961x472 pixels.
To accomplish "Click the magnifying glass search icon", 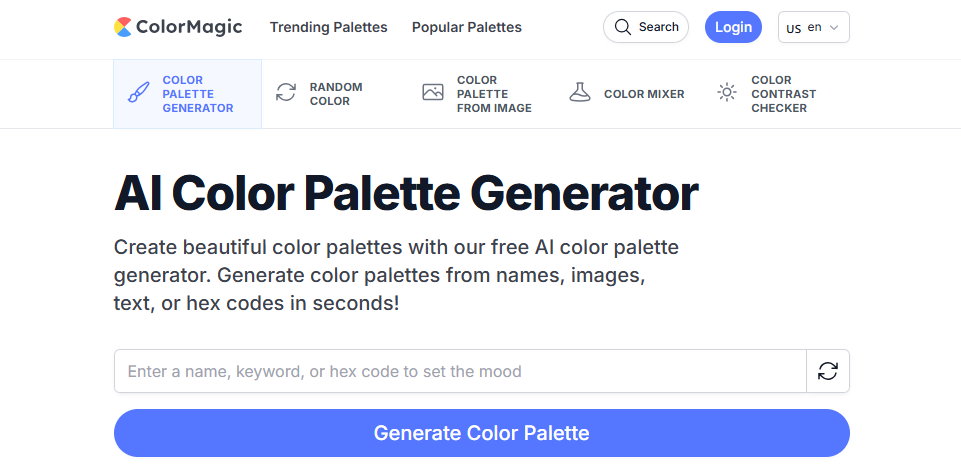I will coord(623,27).
